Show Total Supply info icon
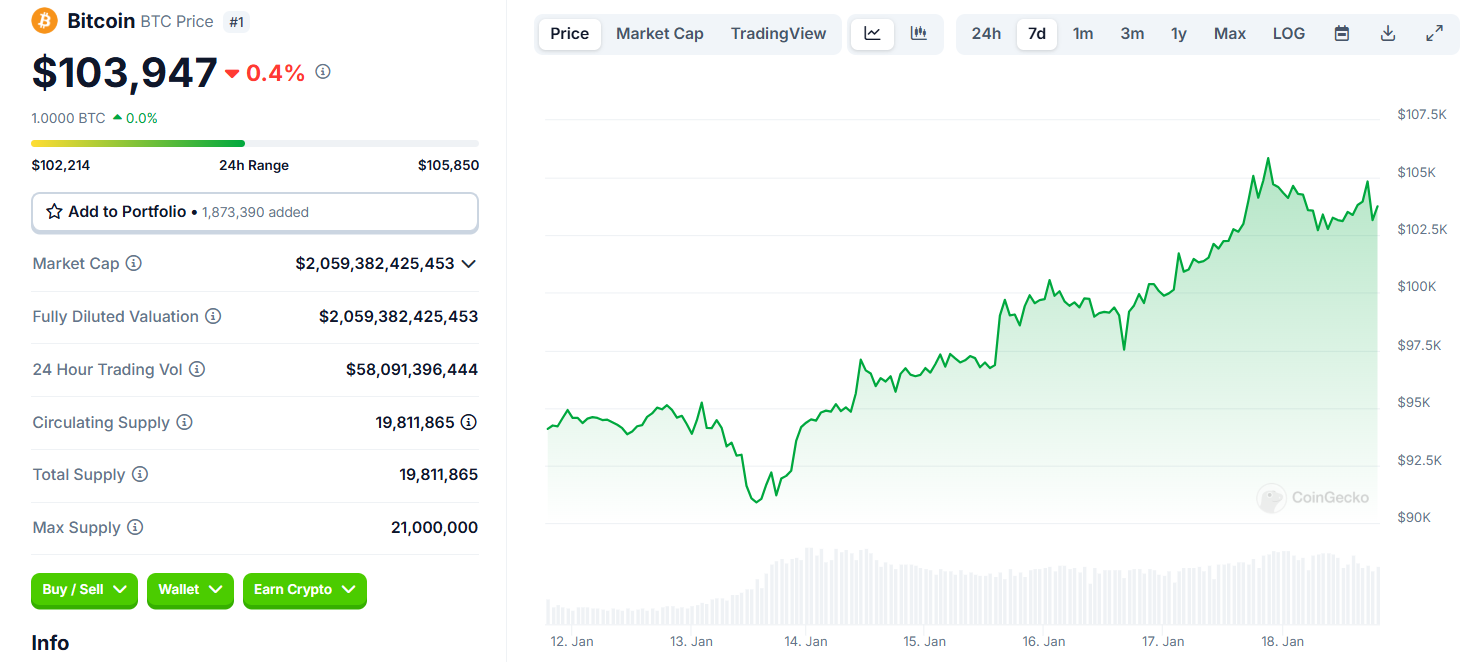This screenshot has width=1463, height=662. [x=140, y=475]
